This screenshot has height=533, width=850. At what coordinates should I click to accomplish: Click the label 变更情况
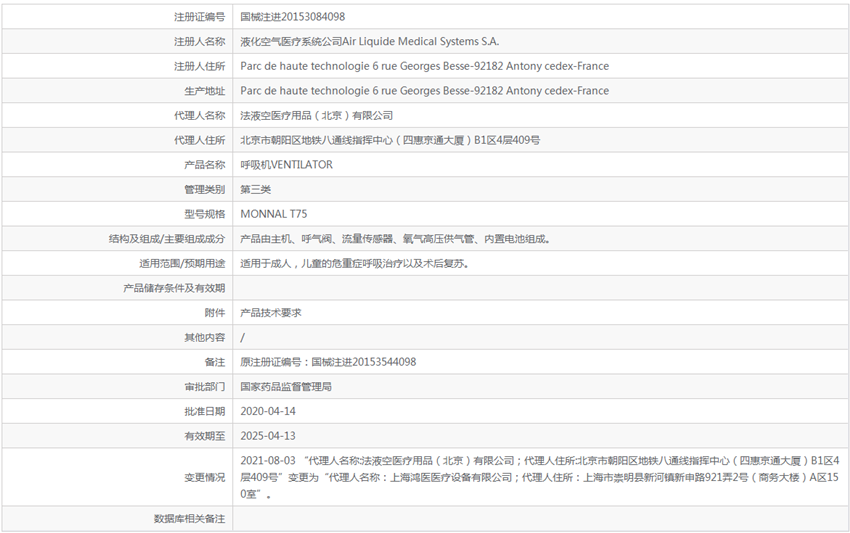click(204, 477)
